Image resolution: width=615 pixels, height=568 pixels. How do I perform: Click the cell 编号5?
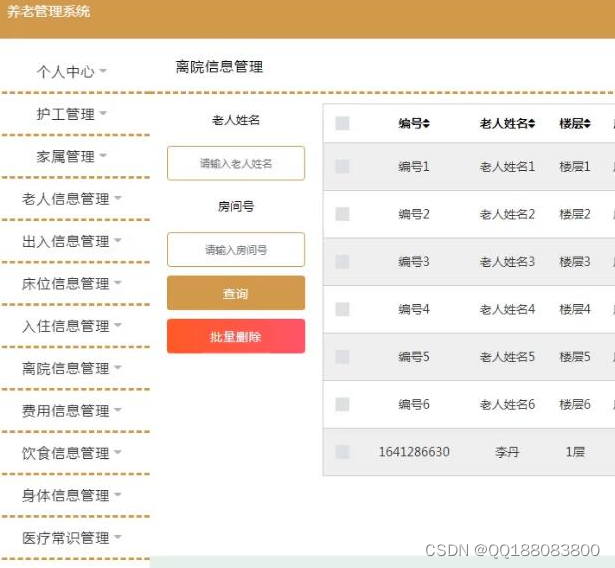[414, 357]
